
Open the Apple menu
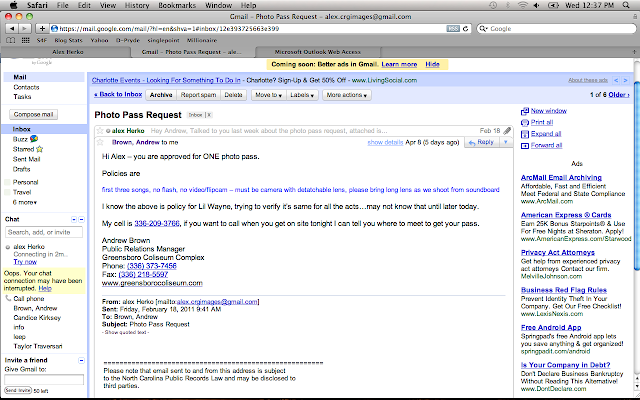pyautogui.click(x=13, y=5)
